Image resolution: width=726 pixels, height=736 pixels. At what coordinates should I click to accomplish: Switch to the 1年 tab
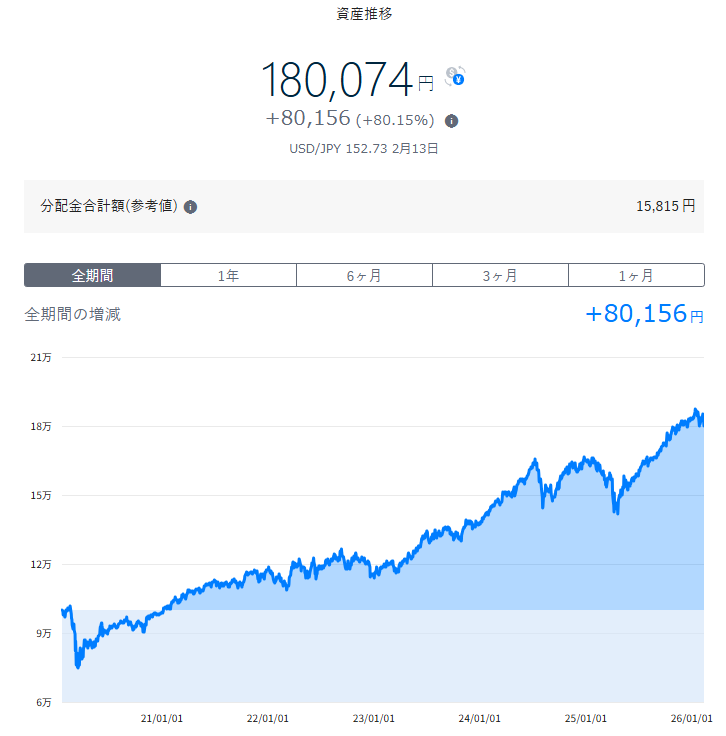click(228, 276)
